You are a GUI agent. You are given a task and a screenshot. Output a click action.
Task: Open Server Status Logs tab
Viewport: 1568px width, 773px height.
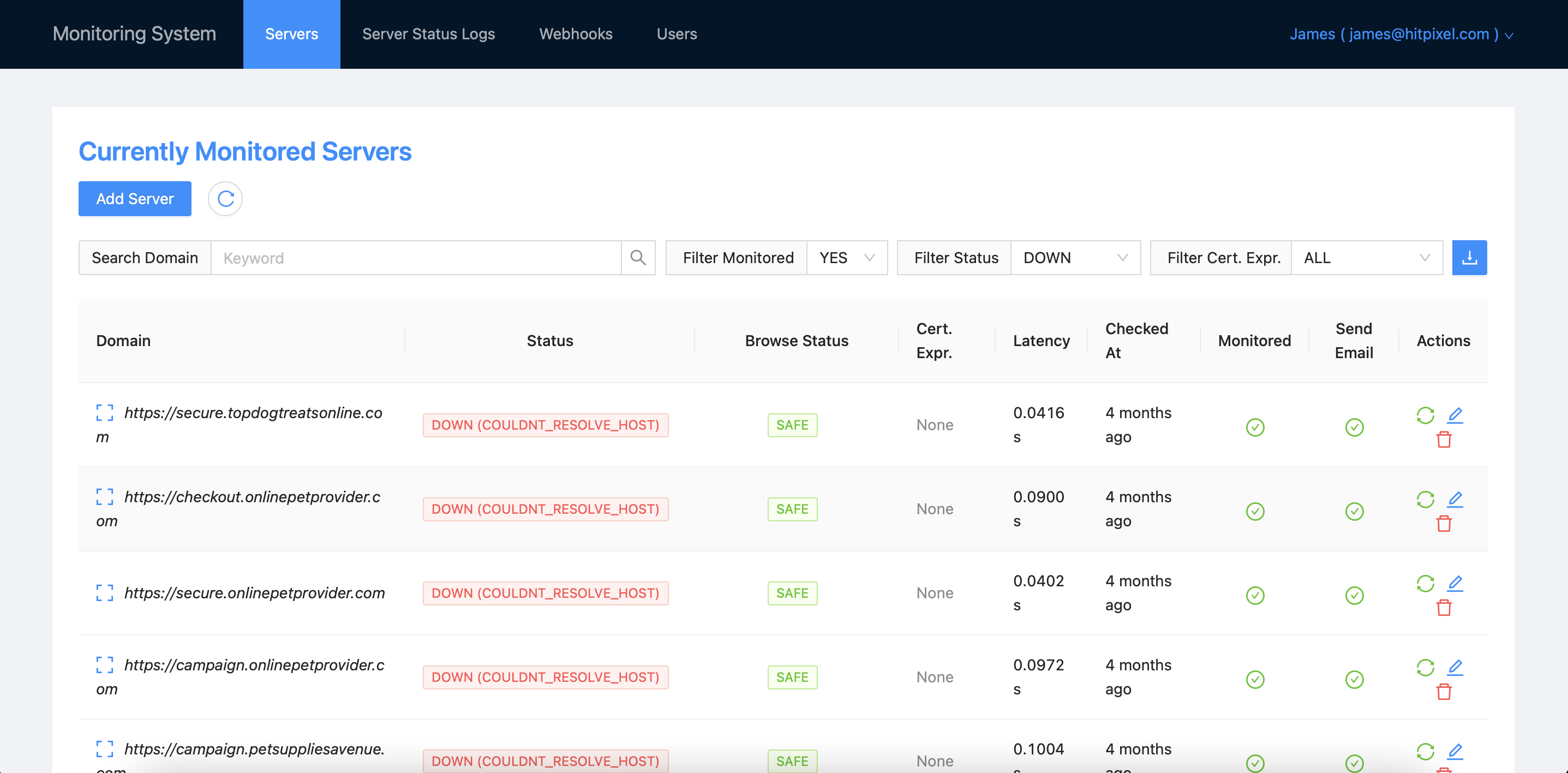(x=428, y=34)
